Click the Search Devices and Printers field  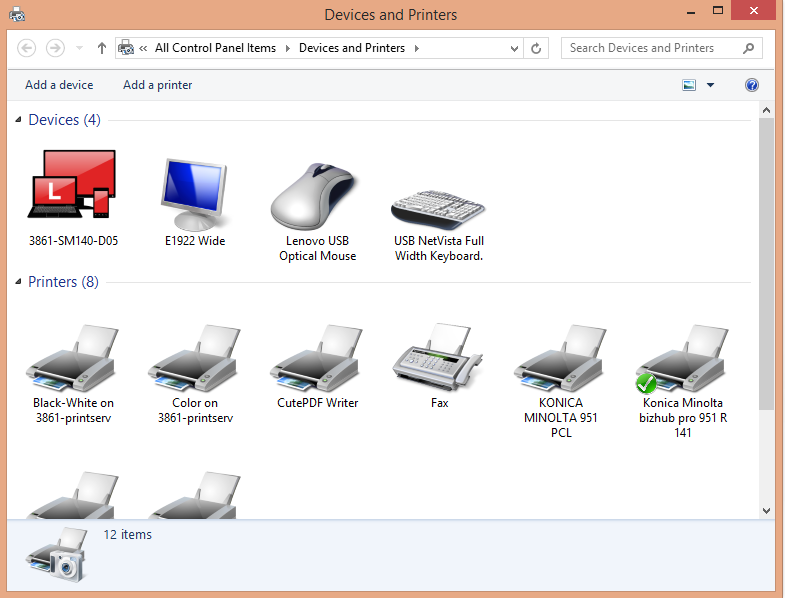pos(662,48)
